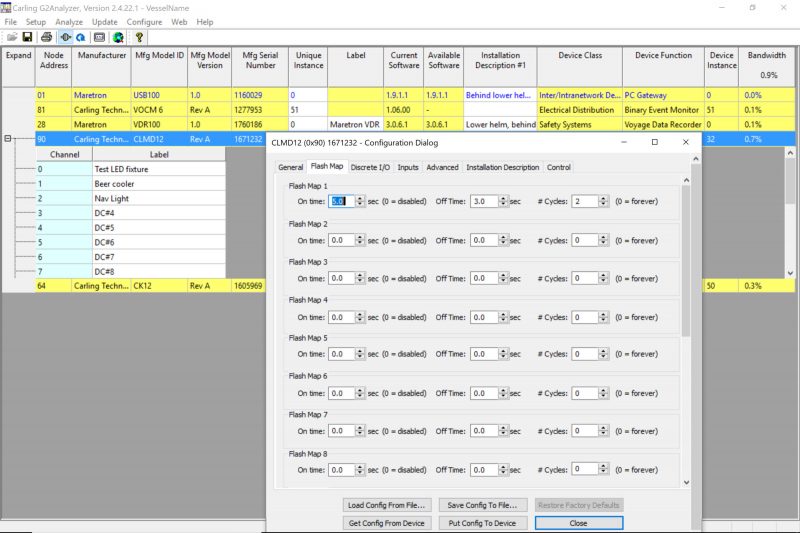Click the open file toolbar icon
This screenshot has width=800, height=533.
click(x=12, y=37)
